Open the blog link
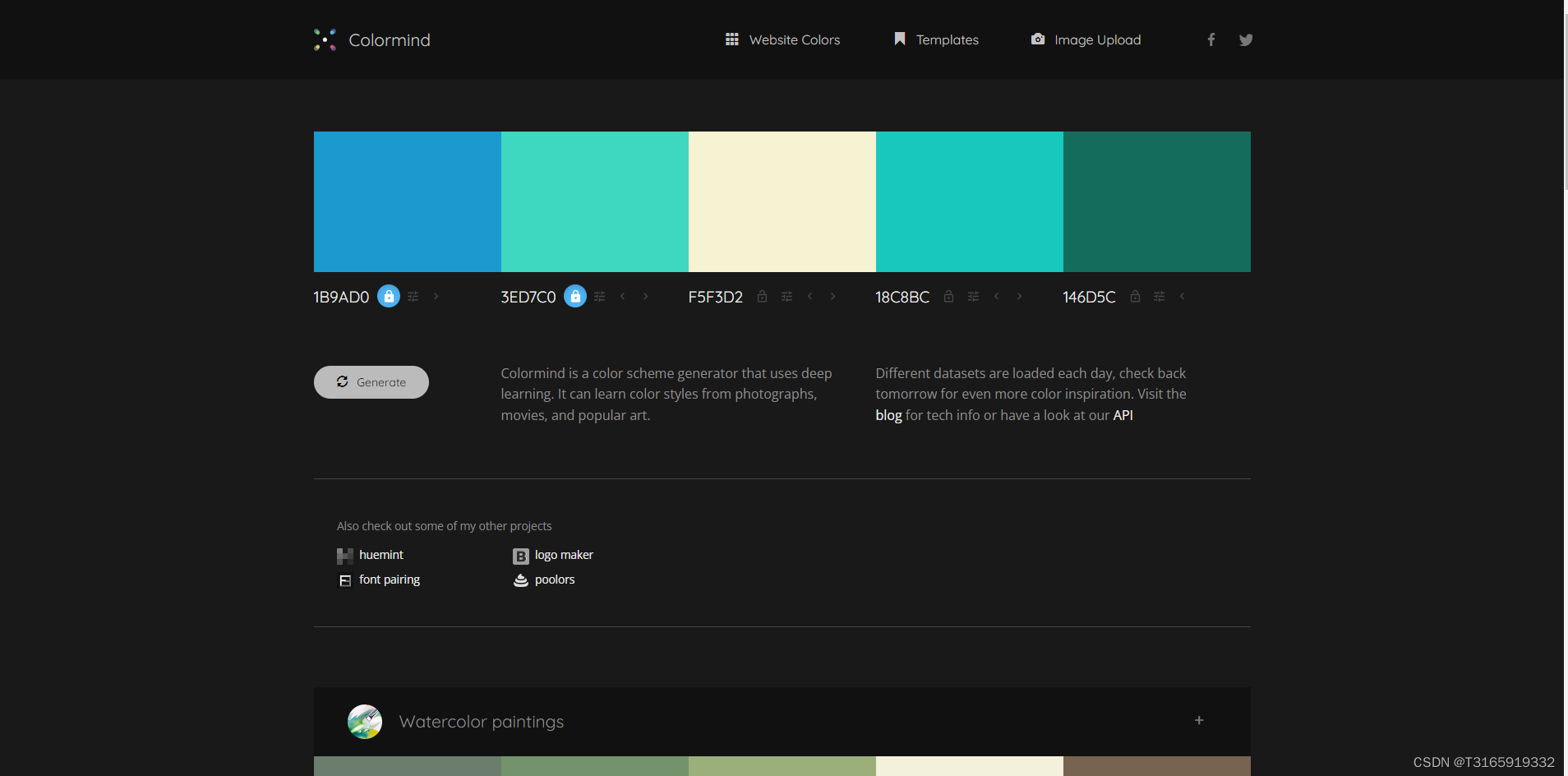The width and height of the screenshot is (1568, 776). [x=888, y=415]
